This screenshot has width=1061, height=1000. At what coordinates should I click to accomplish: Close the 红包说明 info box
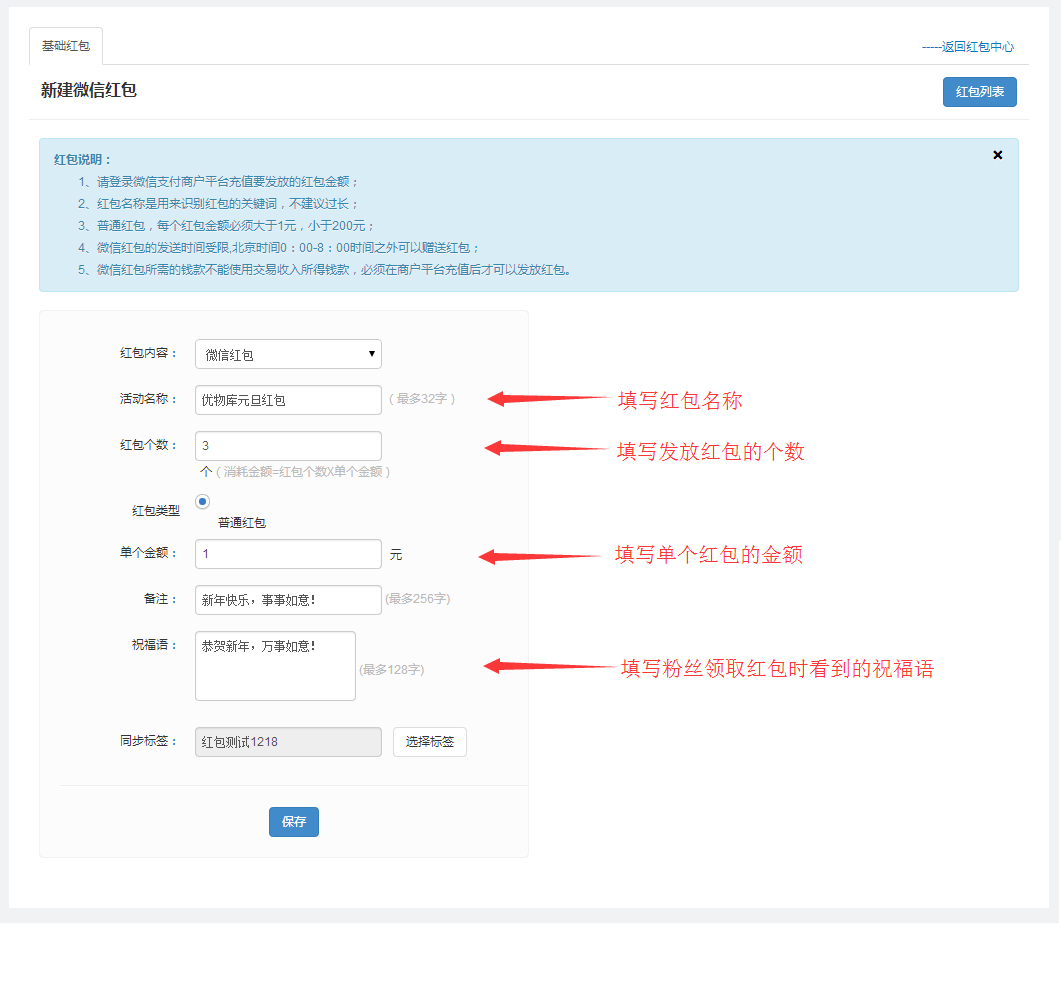(997, 155)
